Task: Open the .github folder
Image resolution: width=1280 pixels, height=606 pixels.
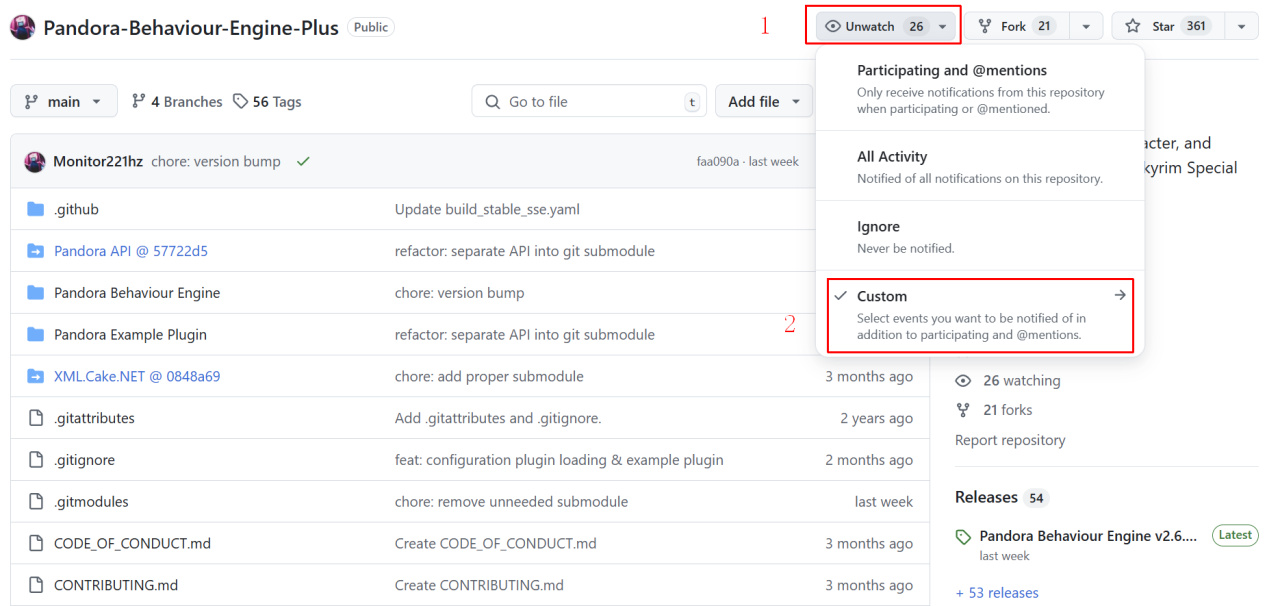Action: click(x=76, y=209)
